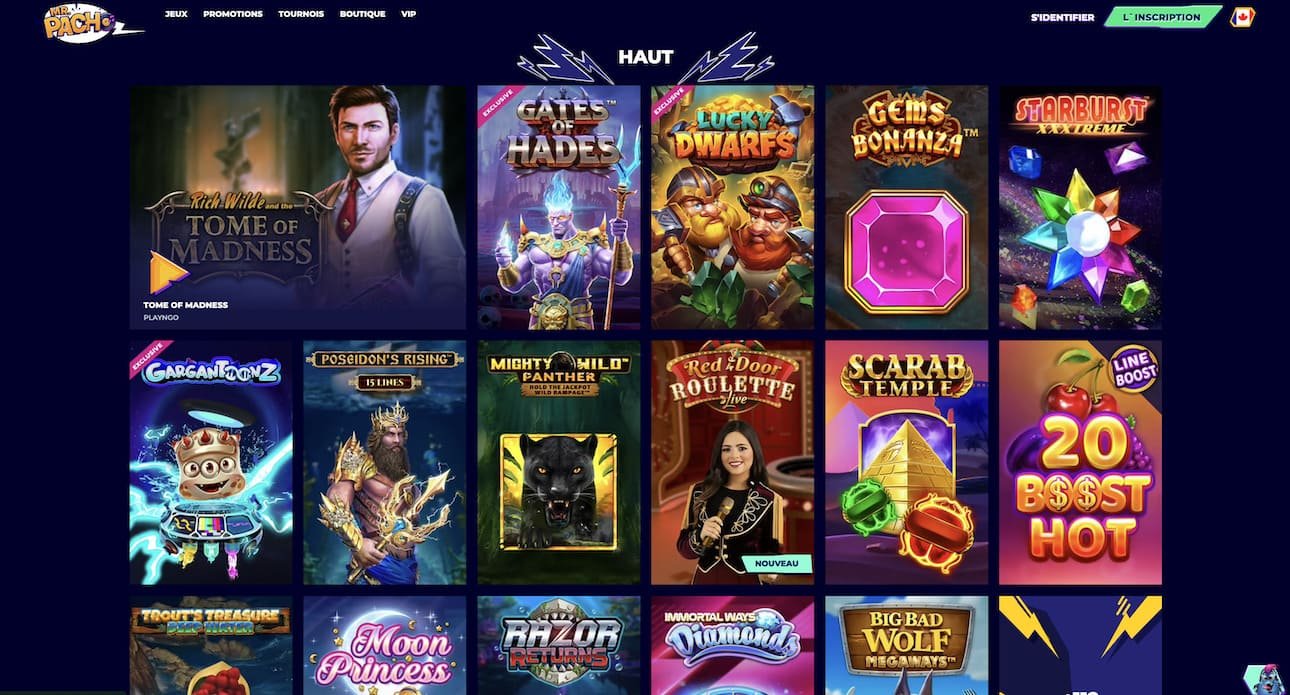The height and width of the screenshot is (695, 1290).
Task: Open Red Door Roulette live game
Action: tap(733, 462)
